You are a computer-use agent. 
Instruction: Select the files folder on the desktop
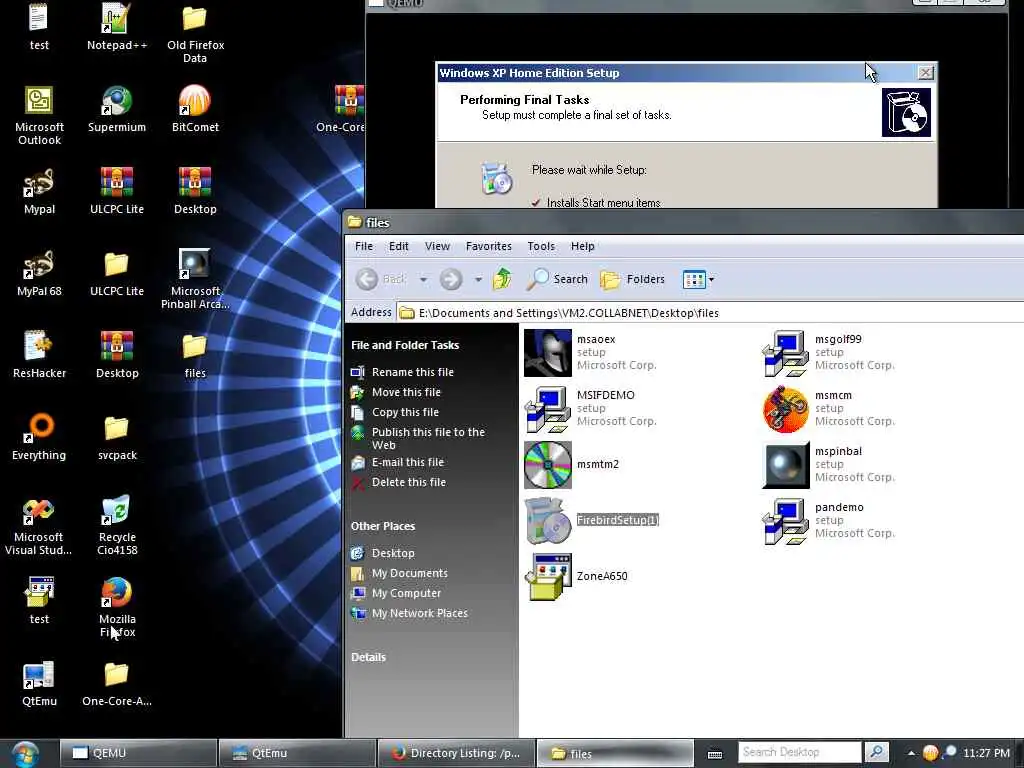pos(195,356)
